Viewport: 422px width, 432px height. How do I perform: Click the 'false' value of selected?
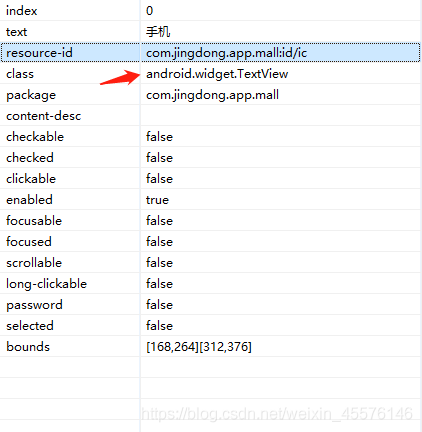point(159,326)
